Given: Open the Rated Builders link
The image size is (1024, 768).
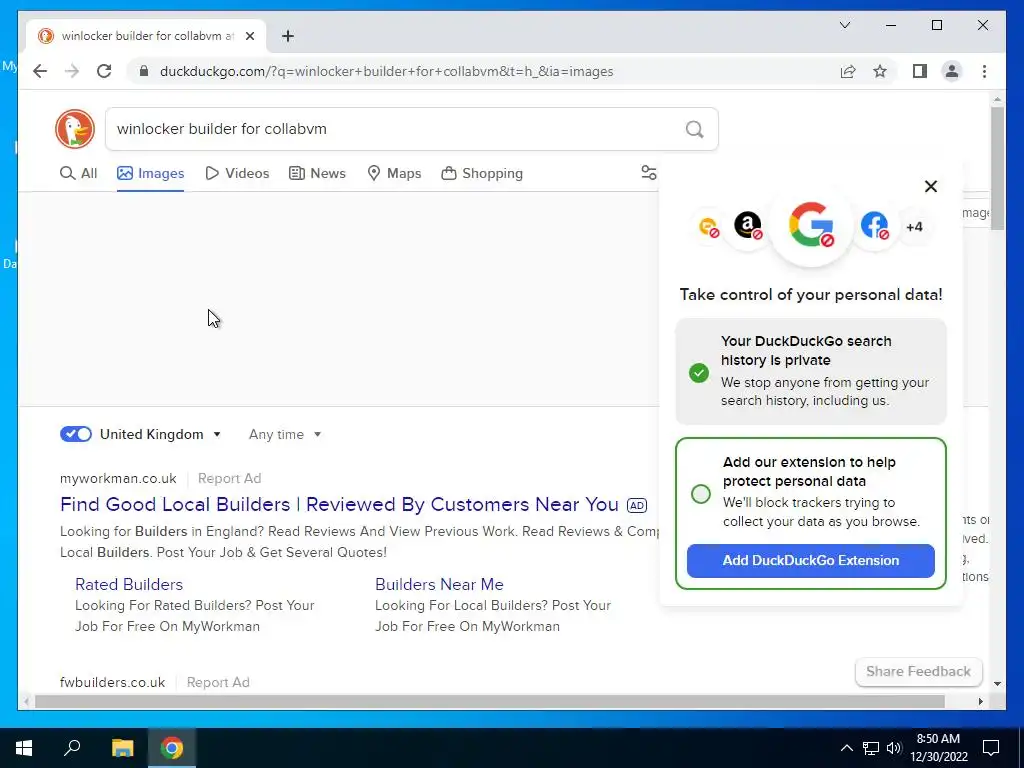Looking at the screenshot, I should pyautogui.click(x=129, y=584).
